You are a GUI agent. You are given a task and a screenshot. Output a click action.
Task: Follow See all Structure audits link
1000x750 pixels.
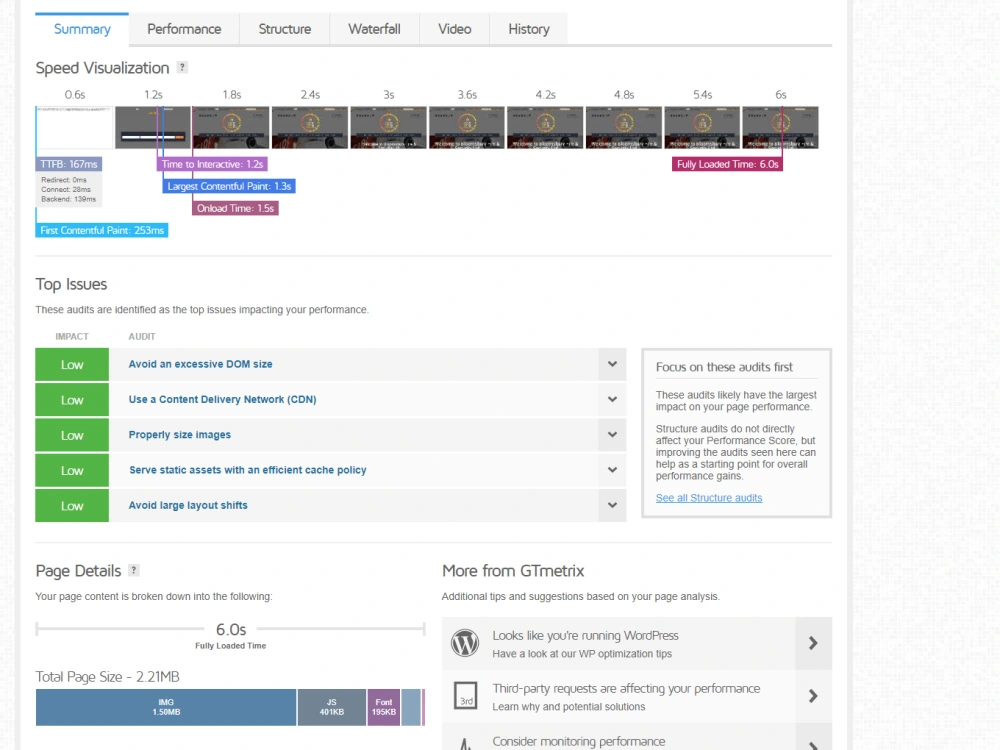[709, 497]
